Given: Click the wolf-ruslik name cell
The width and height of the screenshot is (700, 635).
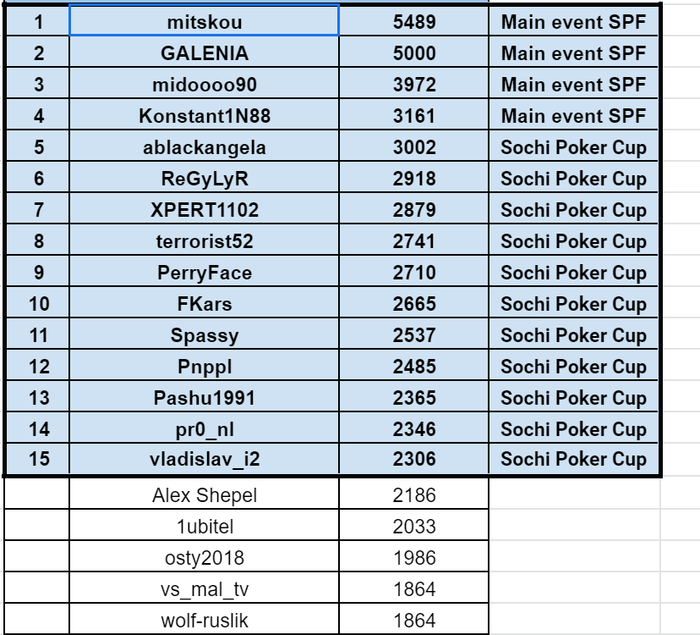Looking at the screenshot, I should coord(204,619).
